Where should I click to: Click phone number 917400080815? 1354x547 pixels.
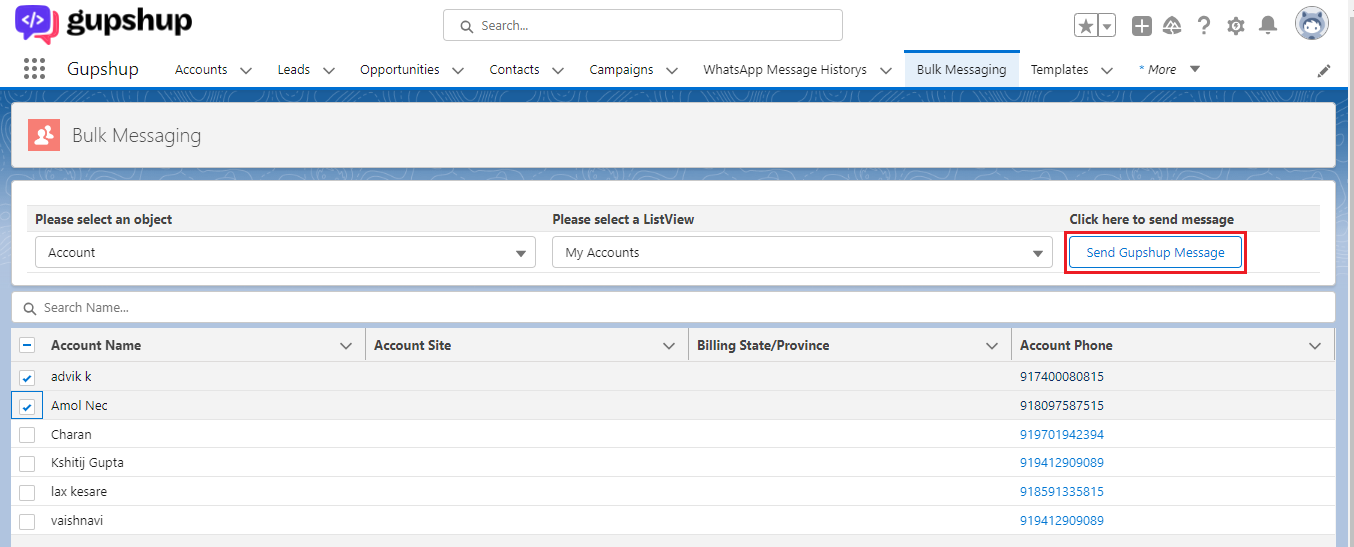pos(1062,377)
